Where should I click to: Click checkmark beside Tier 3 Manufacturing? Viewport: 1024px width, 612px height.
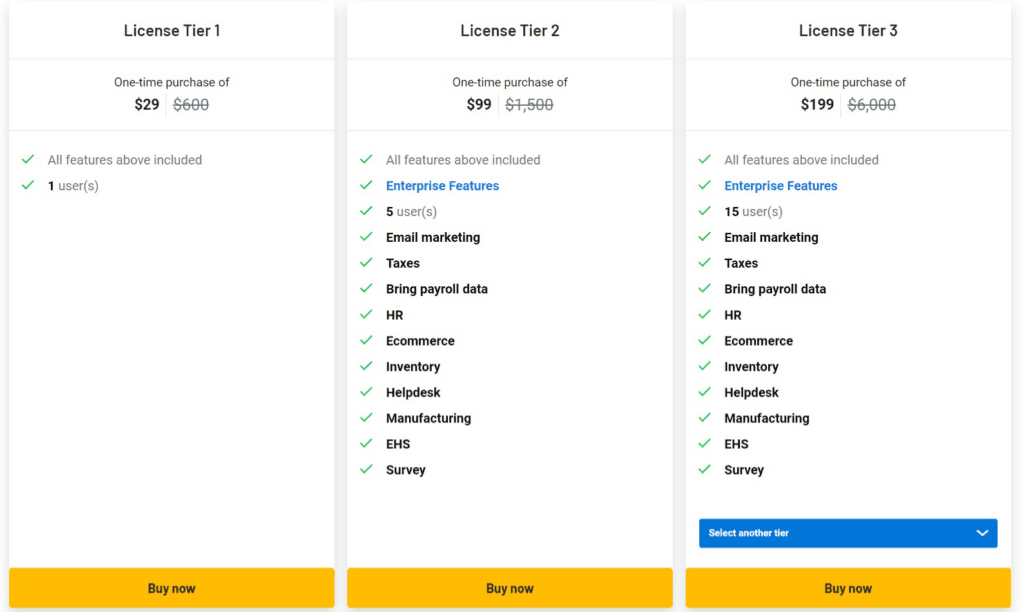pos(704,418)
